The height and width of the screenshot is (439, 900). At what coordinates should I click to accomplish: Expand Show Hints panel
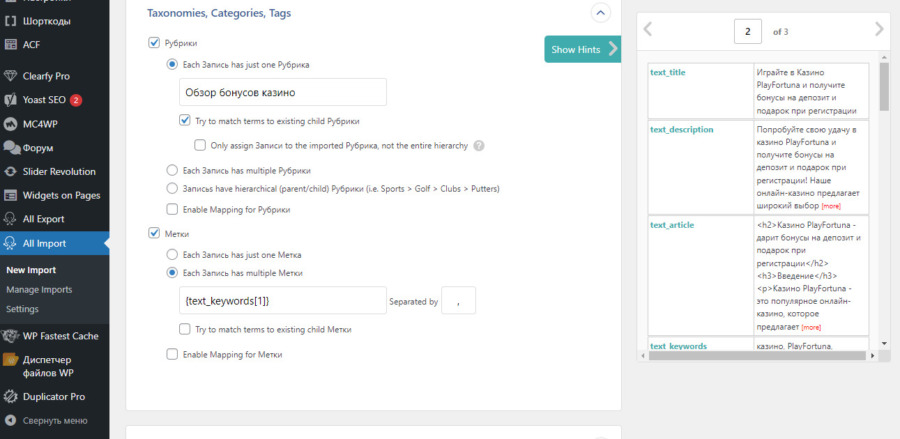tap(583, 49)
